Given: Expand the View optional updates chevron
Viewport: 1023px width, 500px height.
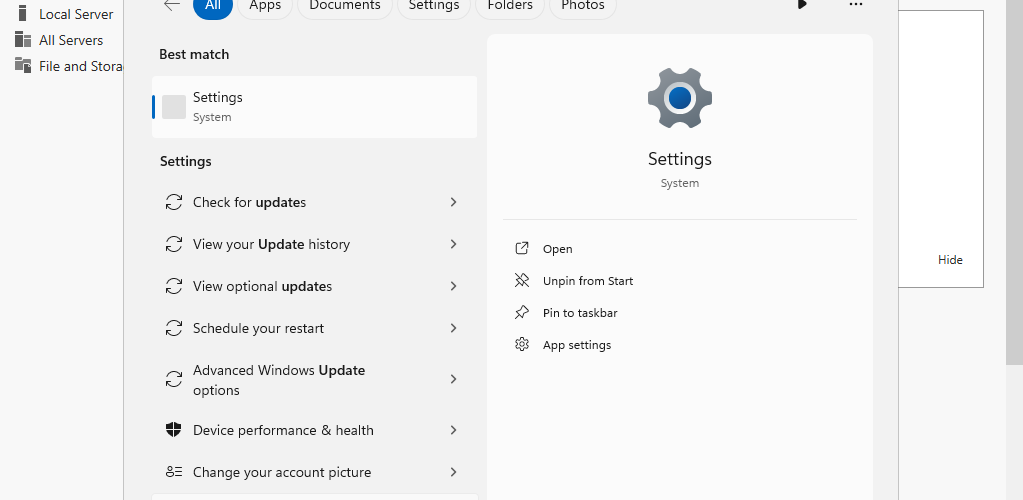Looking at the screenshot, I should (x=453, y=286).
